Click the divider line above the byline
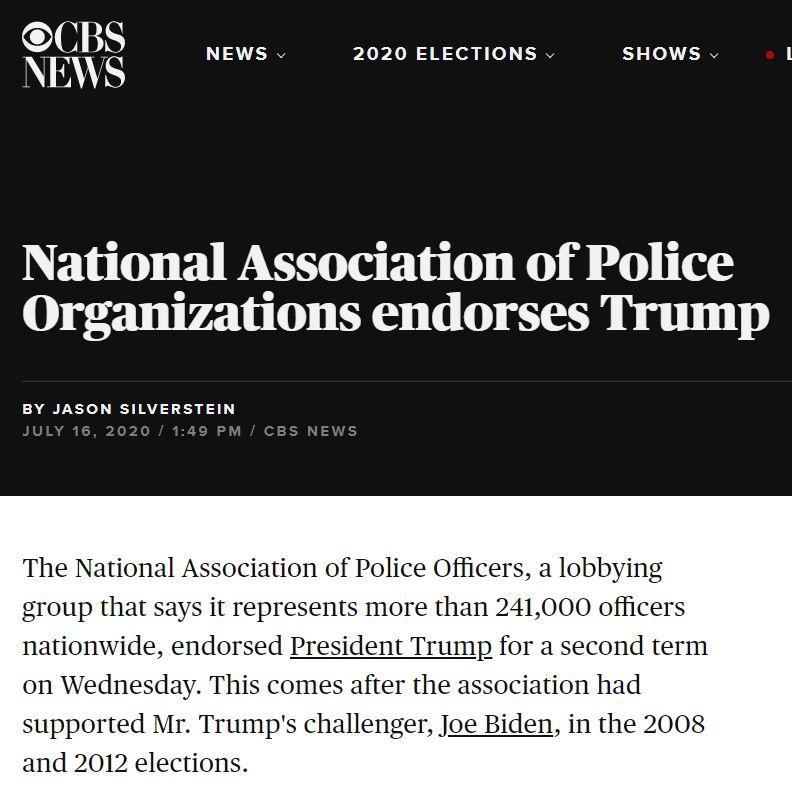792x796 pixels. (407, 381)
